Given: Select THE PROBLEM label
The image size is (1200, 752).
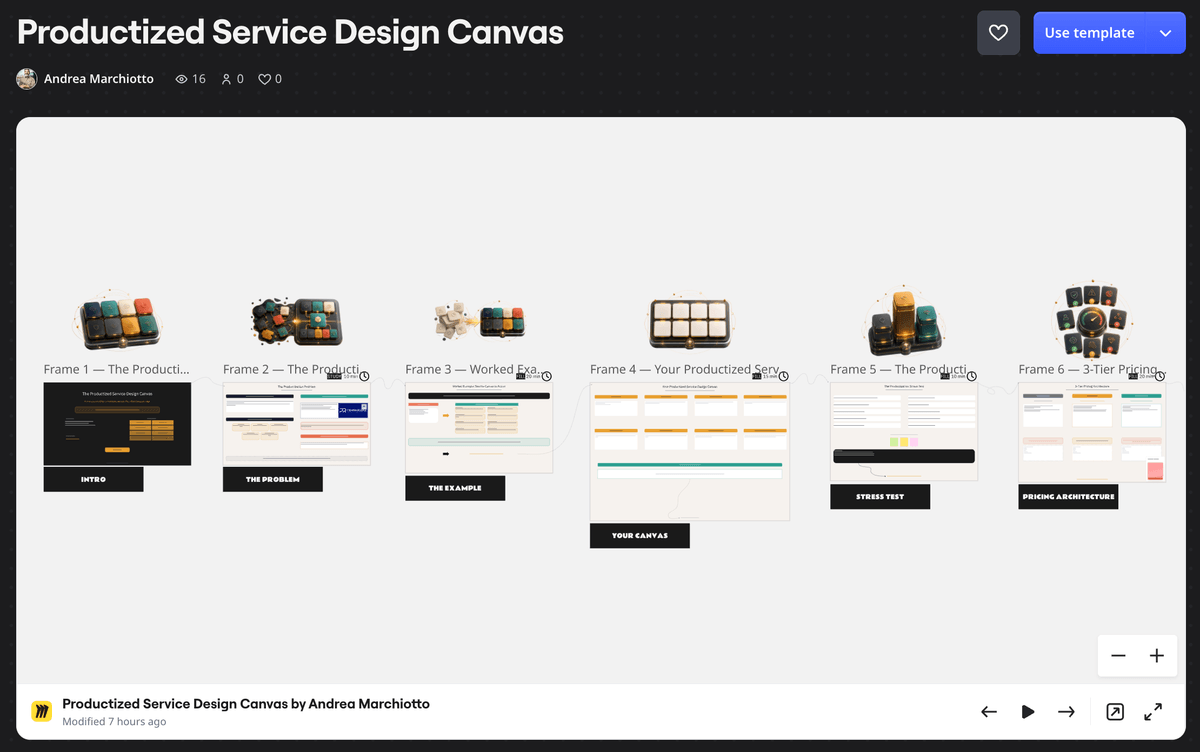Looking at the screenshot, I should tap(273, 479).
